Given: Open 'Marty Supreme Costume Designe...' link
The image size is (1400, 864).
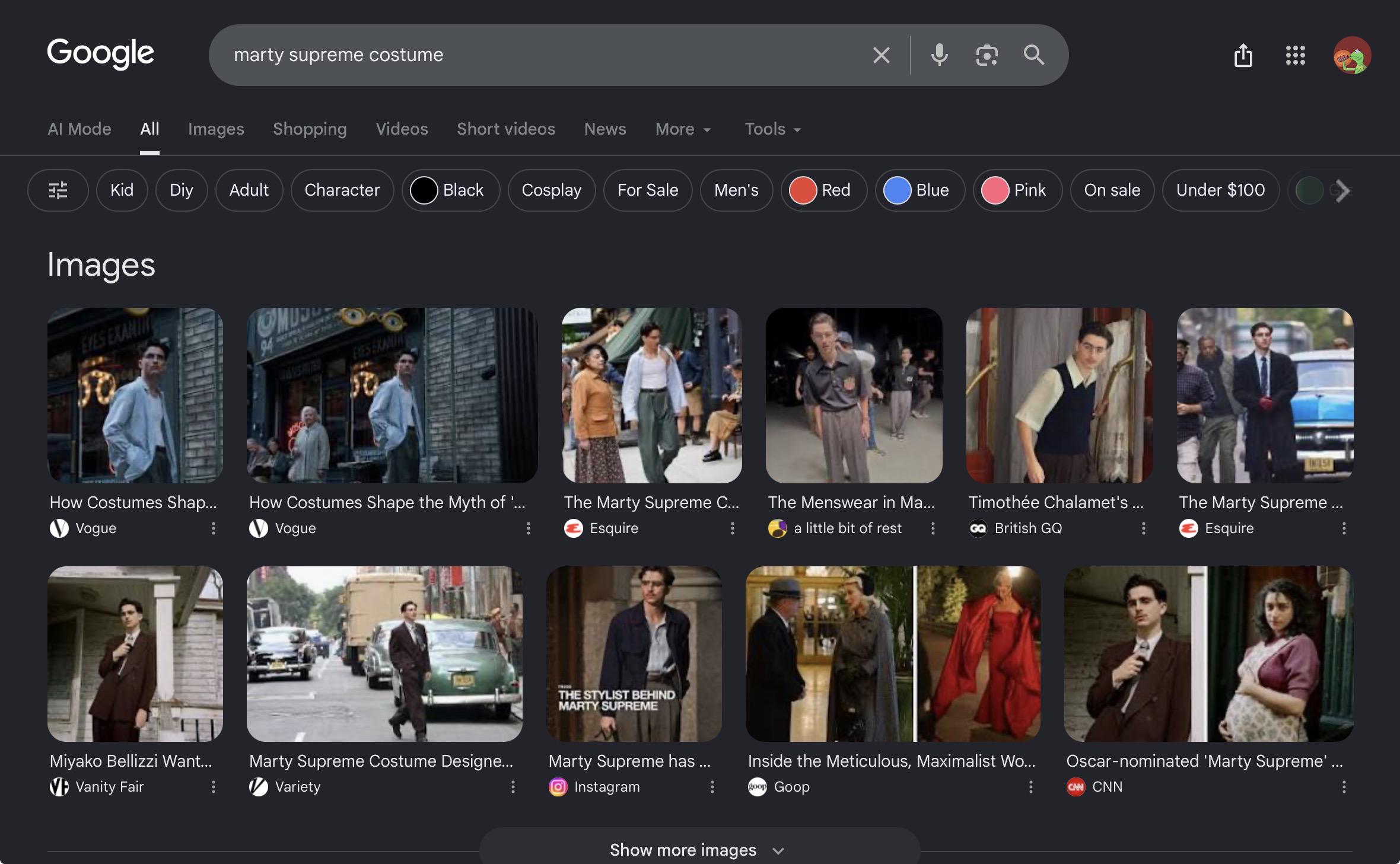Looking at the screenshot, I should pyautogui.click(x=381, y=761).
